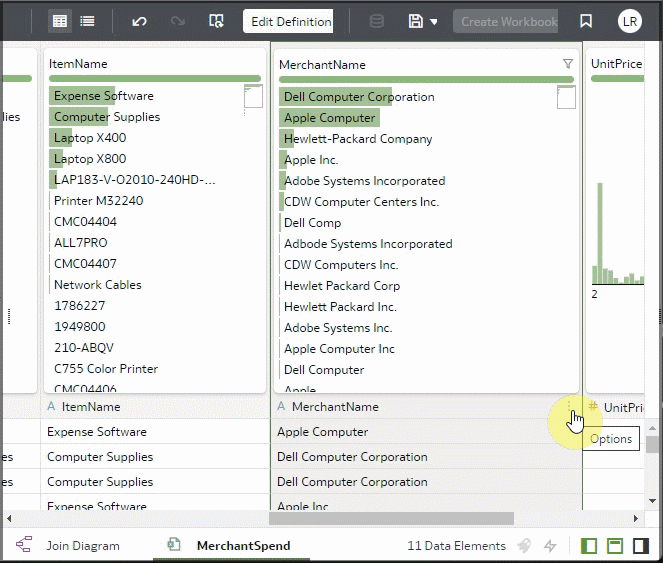Click the horizontal scrollbar thumb
Screen dimensions: 663x563
coord(391,519)
